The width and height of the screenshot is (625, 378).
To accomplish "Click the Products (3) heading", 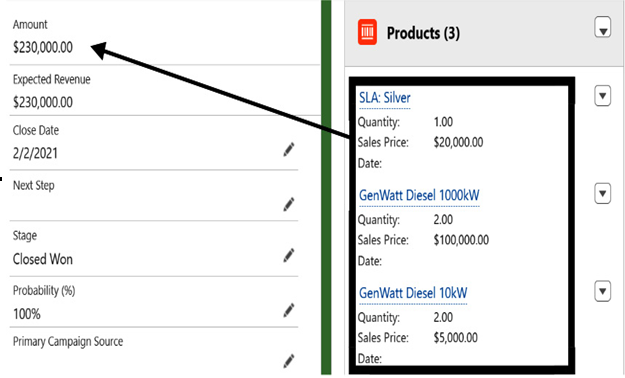I will tap(423, 33).
